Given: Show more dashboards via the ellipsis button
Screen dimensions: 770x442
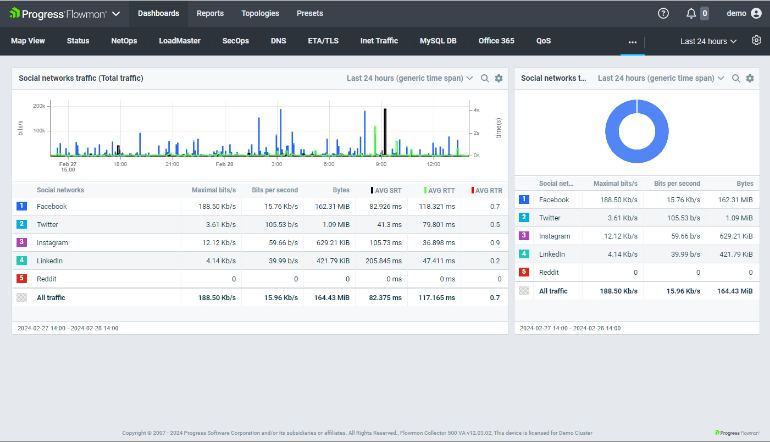Looking at the screenshot, I should (x=631, y=41).
